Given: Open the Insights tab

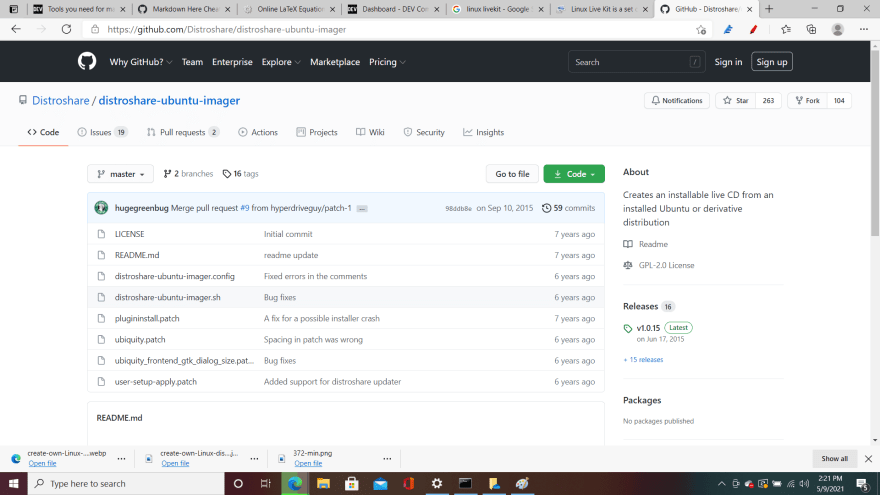Looking at the screenshot, I should click(x=483, y=132).
